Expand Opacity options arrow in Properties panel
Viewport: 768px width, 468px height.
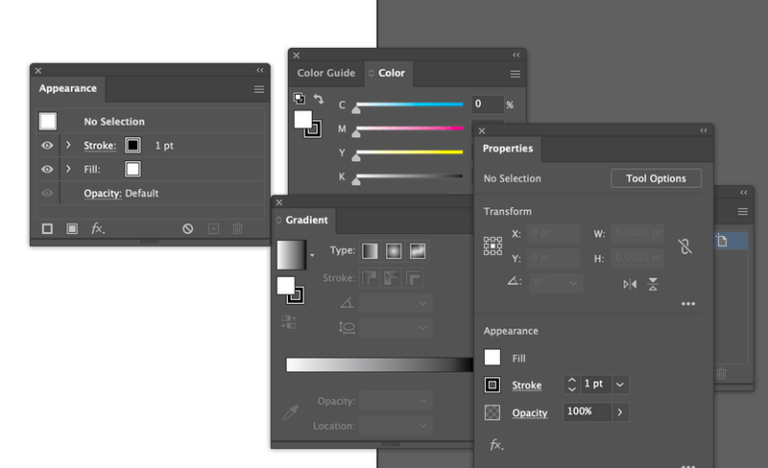pos(619,412)
